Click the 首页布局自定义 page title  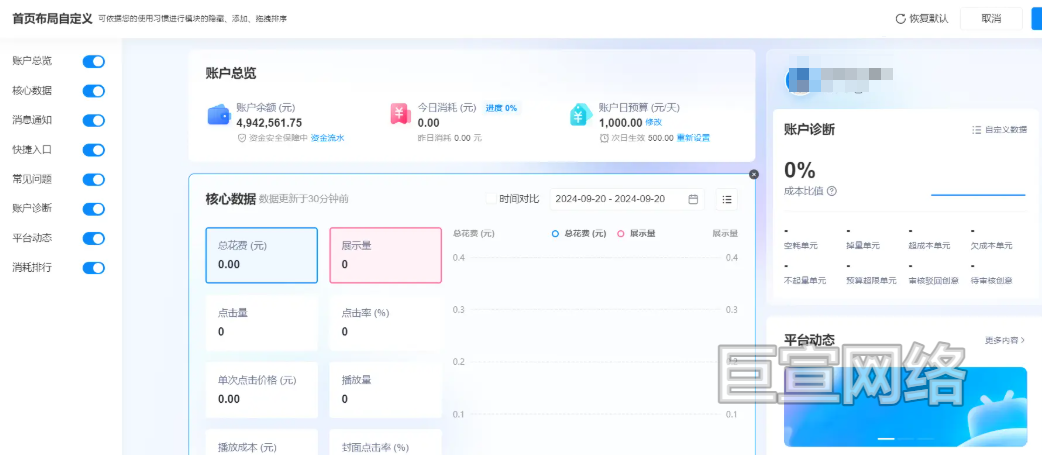[52, 19]
